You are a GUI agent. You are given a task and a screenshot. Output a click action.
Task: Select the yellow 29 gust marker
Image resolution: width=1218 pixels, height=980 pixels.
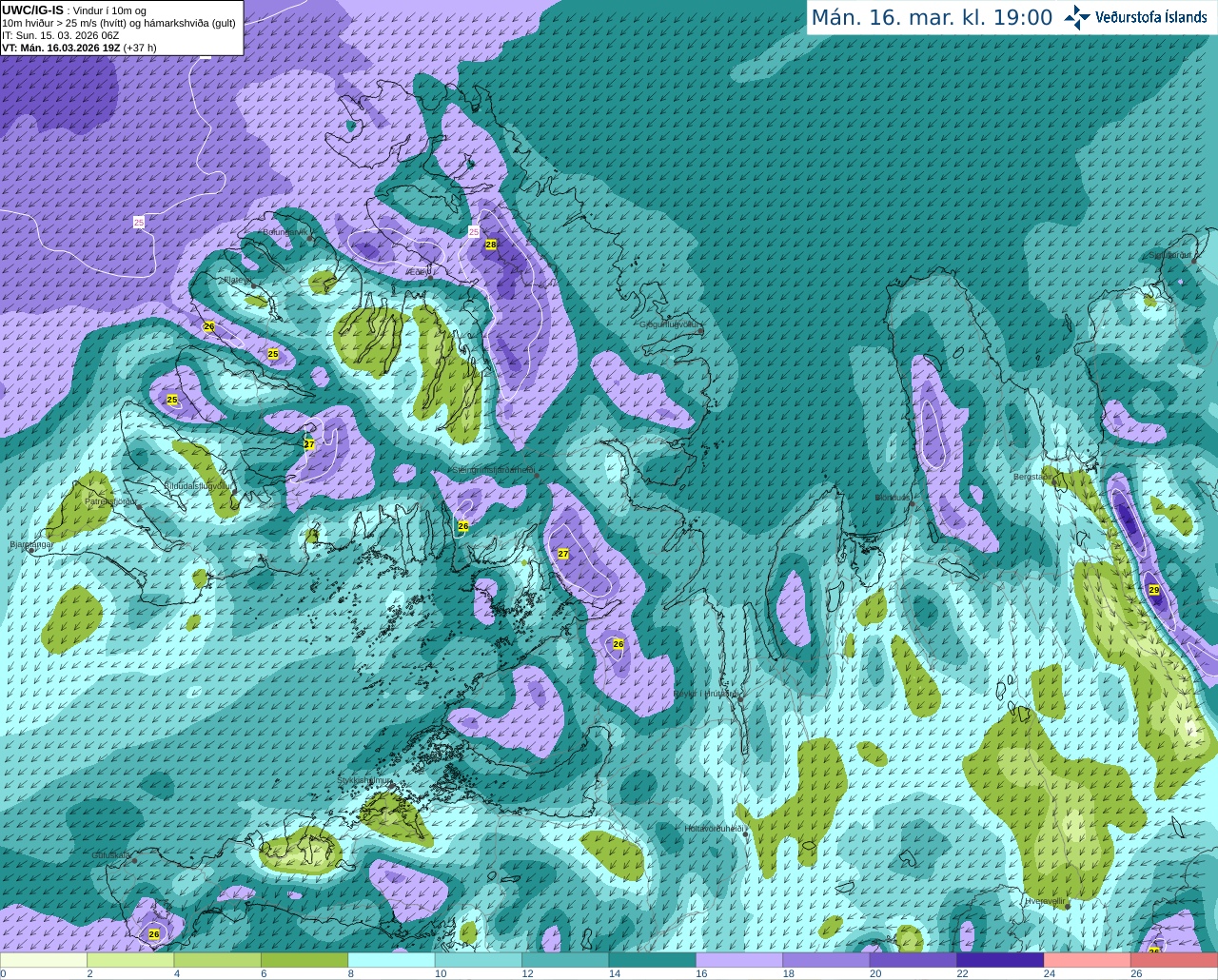(x=1154, y=590)
